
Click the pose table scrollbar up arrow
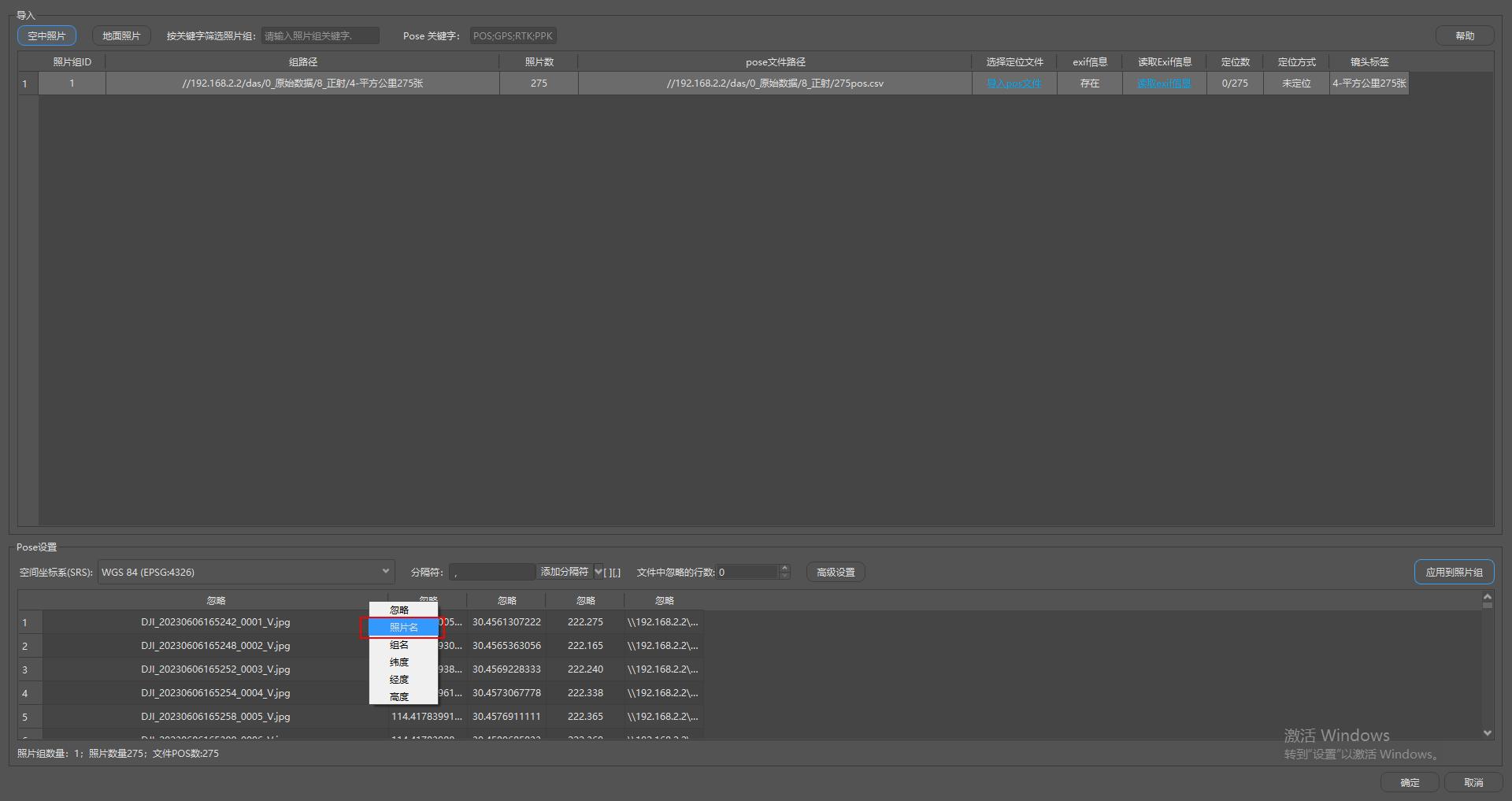tap(1488, 596)
